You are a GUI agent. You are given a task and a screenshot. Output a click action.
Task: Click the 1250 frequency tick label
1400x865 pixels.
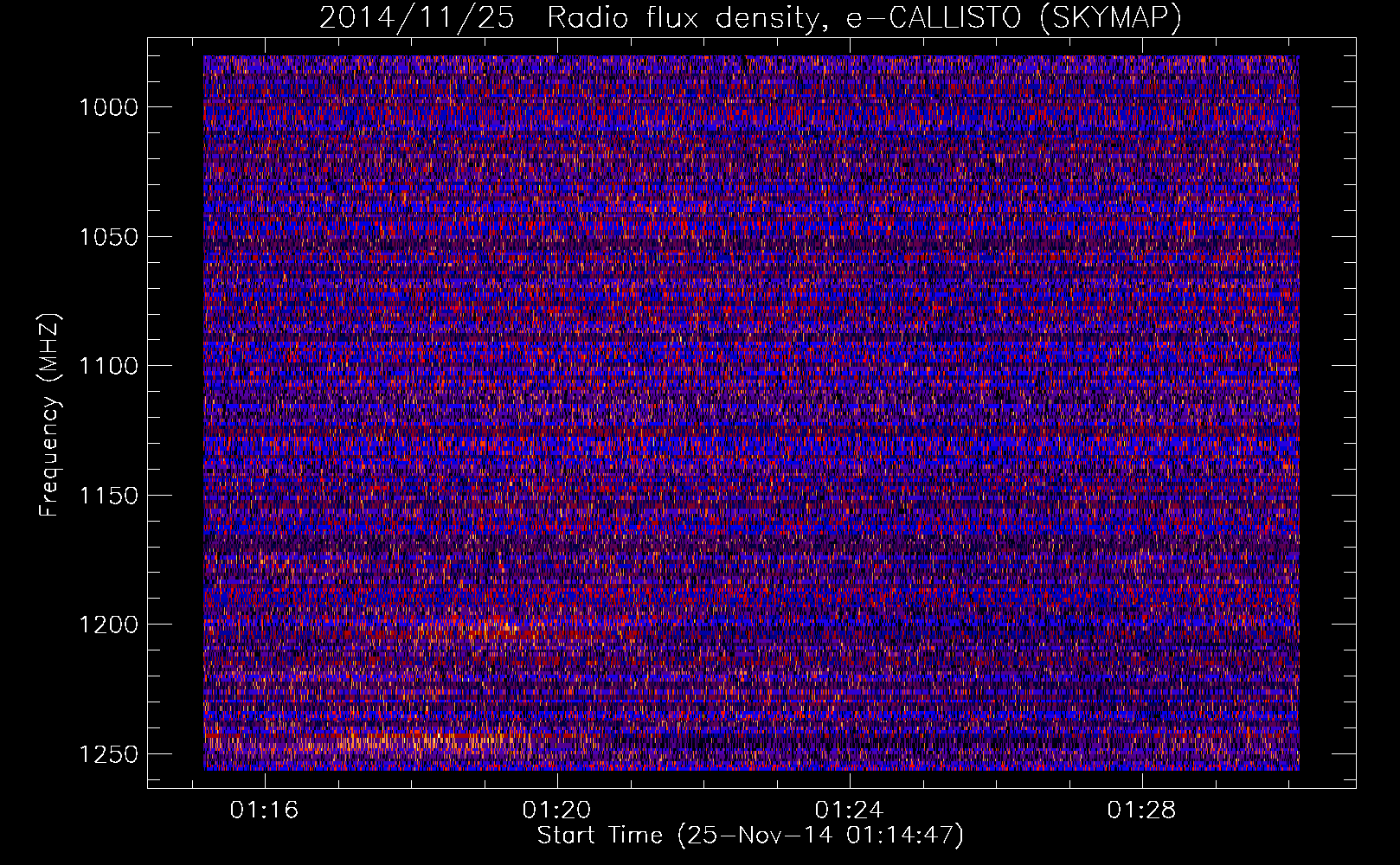point(108,754)
